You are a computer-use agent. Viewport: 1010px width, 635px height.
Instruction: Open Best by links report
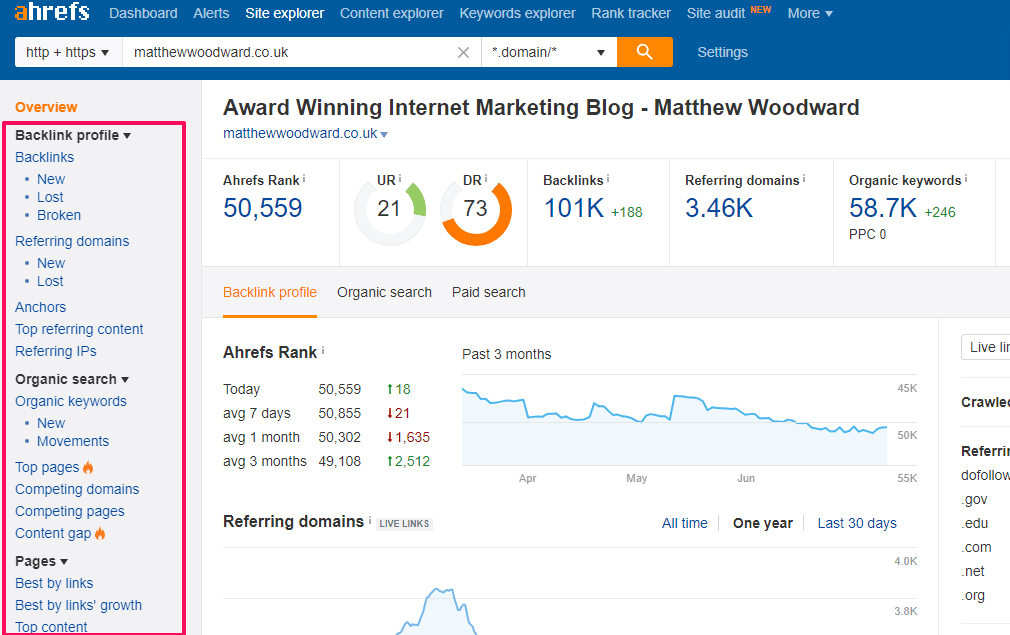coord(54,583)
